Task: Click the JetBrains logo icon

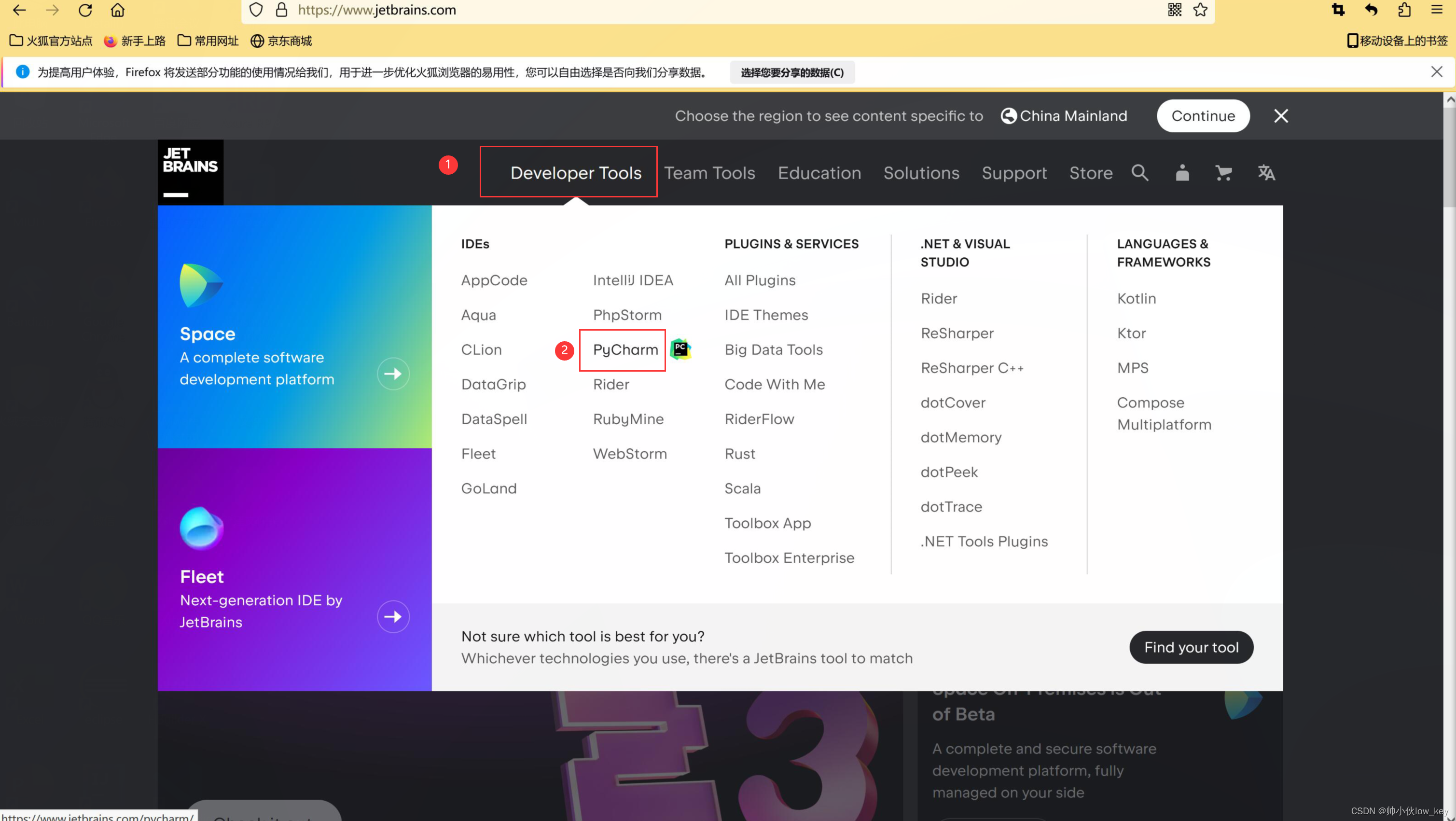Action: (190, 171)
